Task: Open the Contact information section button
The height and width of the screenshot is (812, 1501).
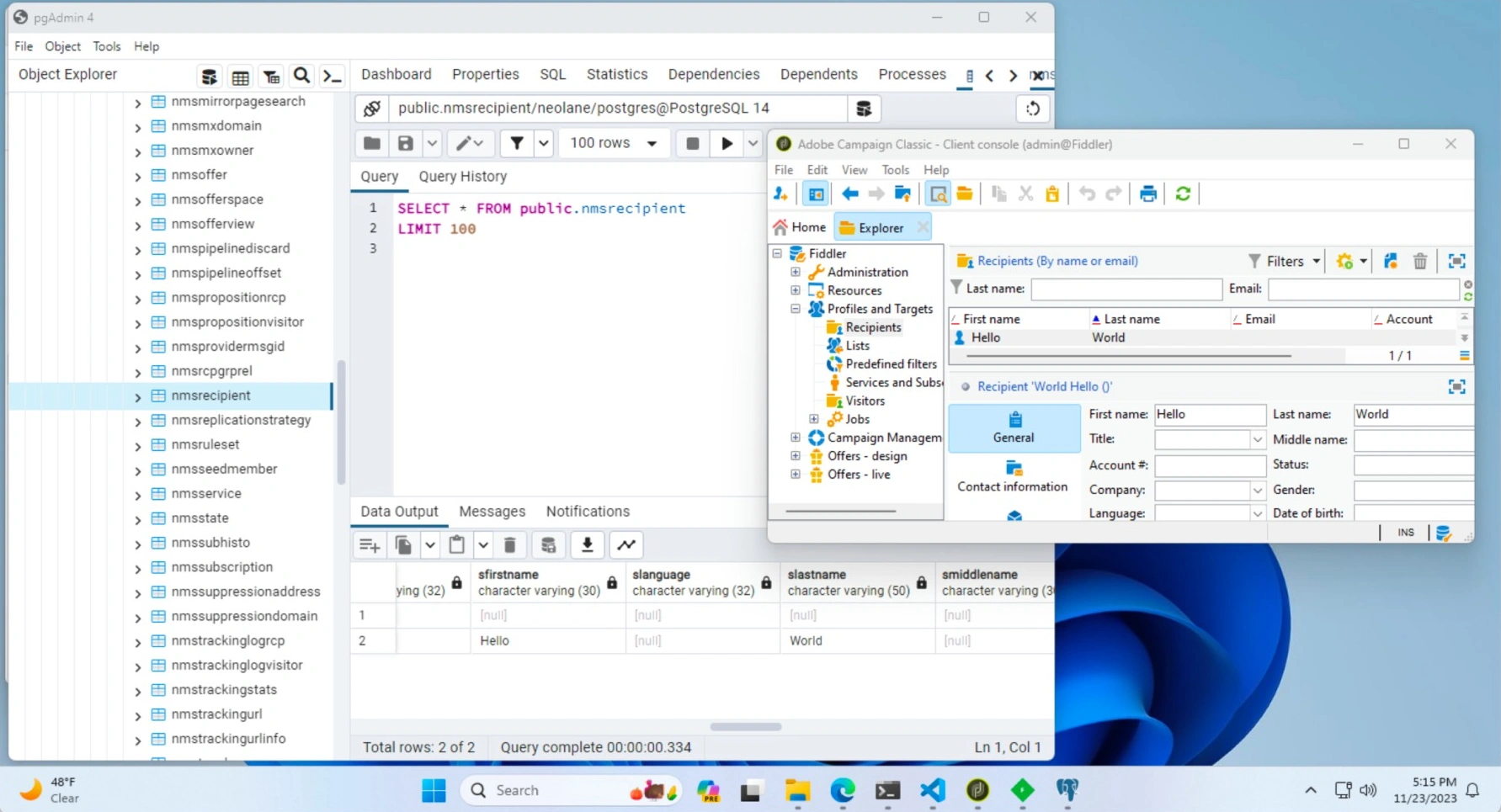Action: [x=1014, y=477]
